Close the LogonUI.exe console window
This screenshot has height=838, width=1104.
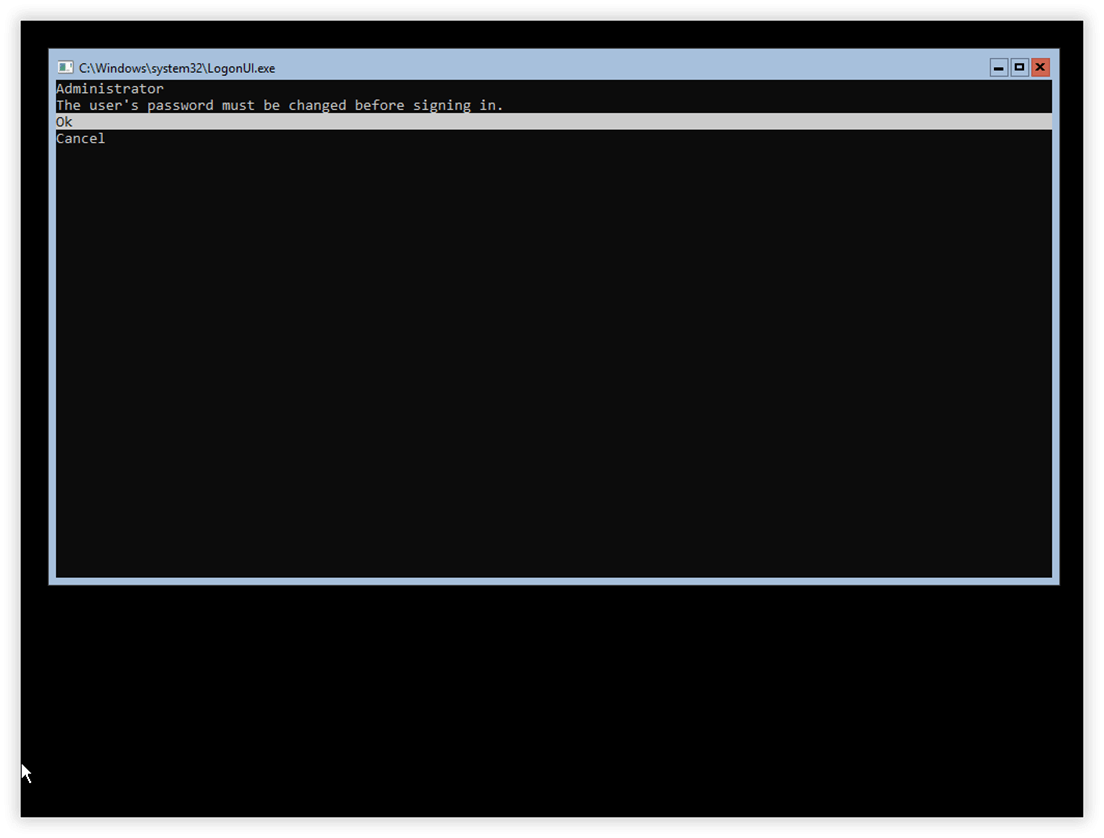tap(1040, 68)
